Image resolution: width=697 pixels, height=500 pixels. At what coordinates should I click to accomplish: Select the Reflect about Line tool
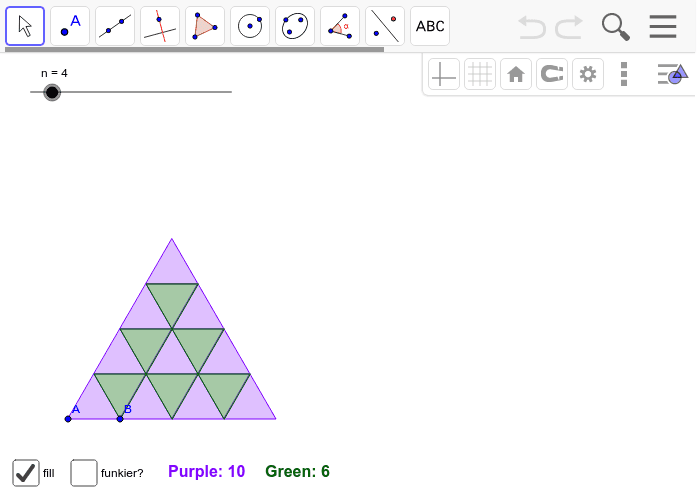385,26
